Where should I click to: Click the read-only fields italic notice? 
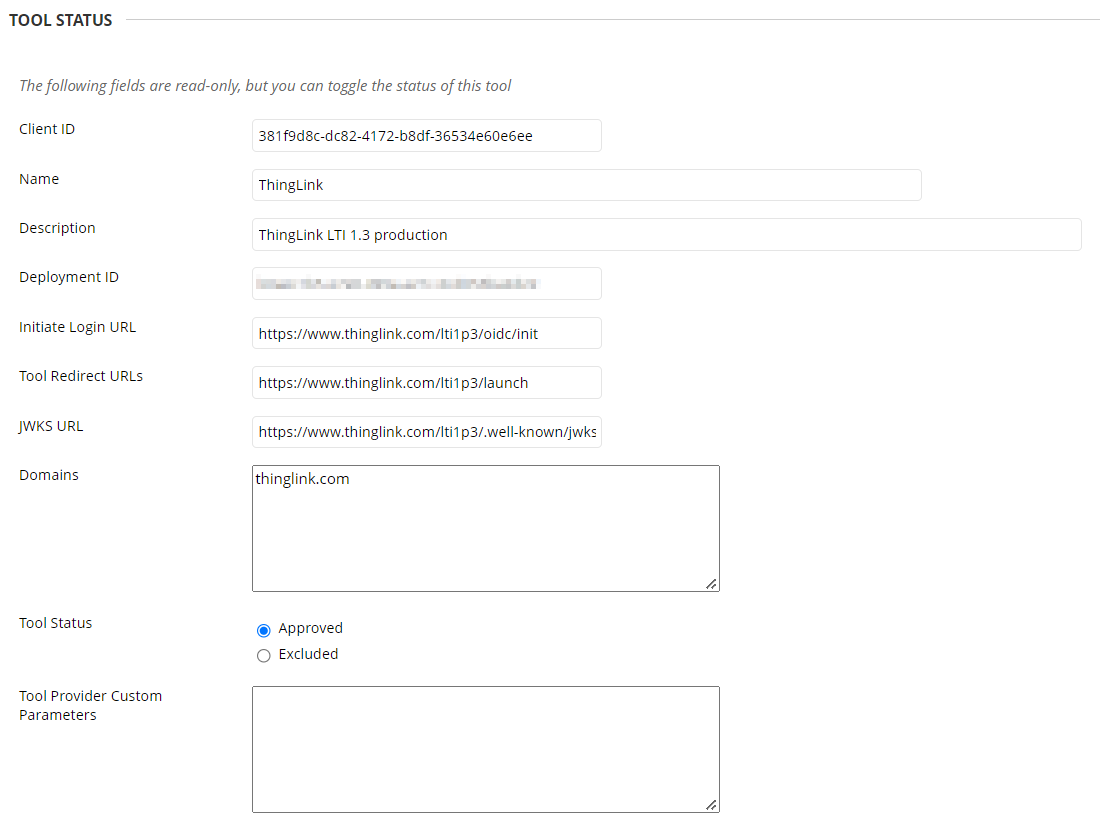point(265,86)
